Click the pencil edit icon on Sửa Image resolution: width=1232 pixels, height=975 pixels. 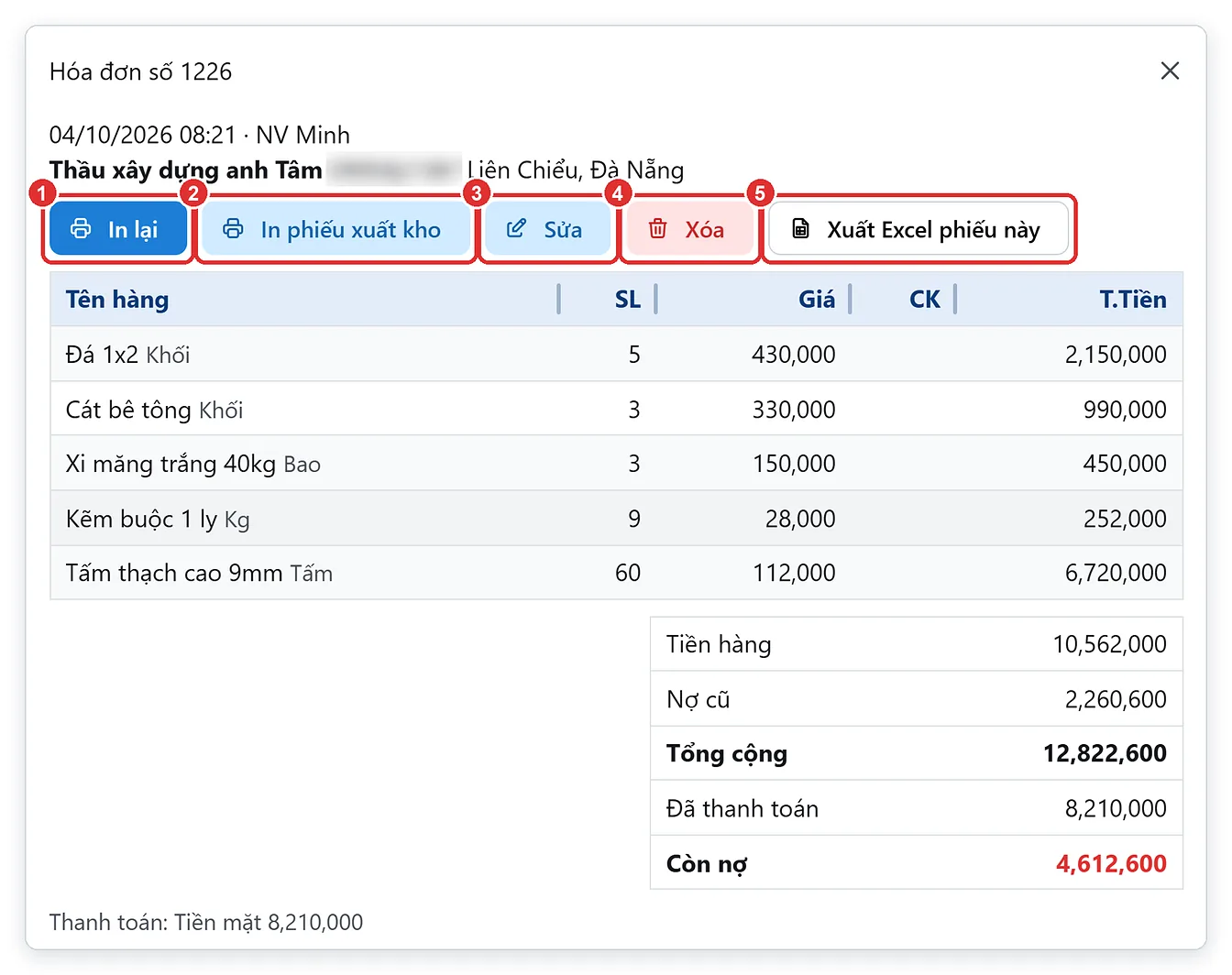(x=517, y=229)
